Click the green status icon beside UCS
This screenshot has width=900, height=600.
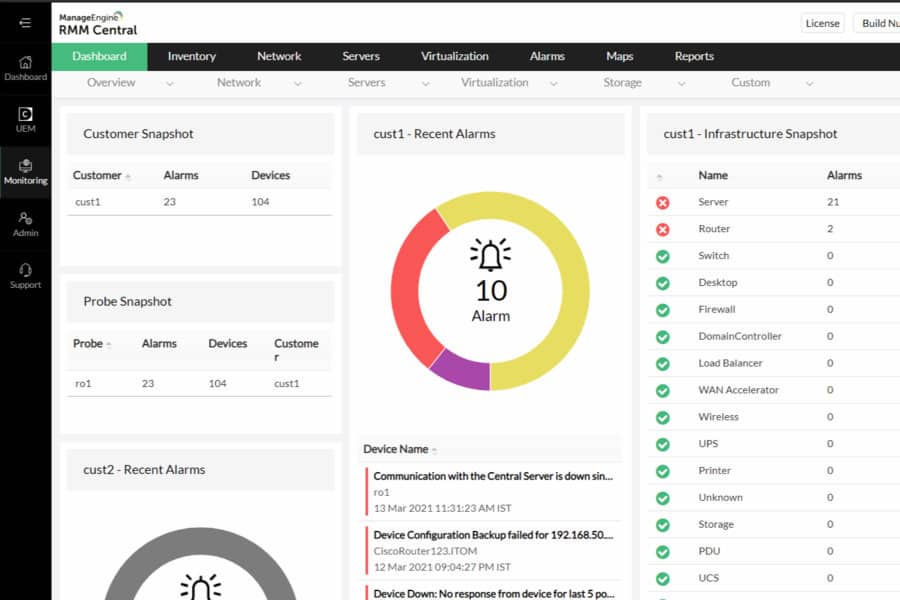click(662, 579)
